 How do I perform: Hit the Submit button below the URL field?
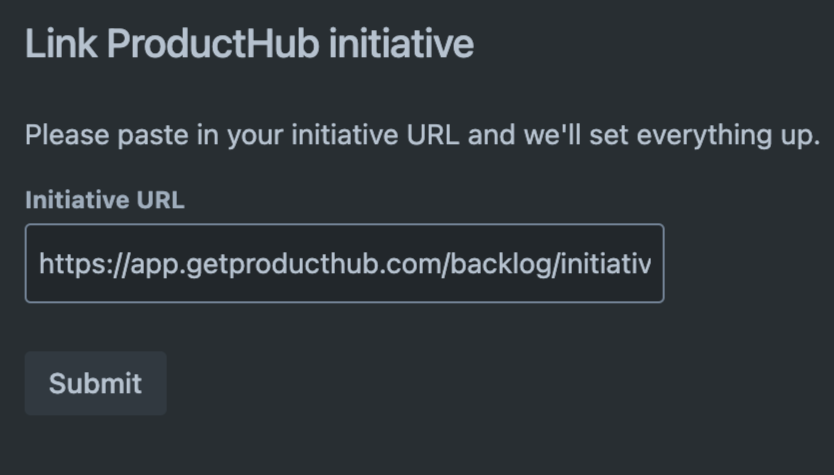[x=95, y=383]
